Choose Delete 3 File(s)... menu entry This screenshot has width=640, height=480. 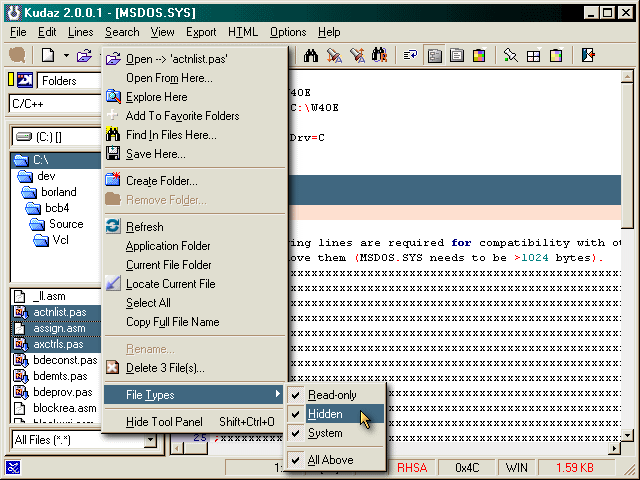point(194,368)
